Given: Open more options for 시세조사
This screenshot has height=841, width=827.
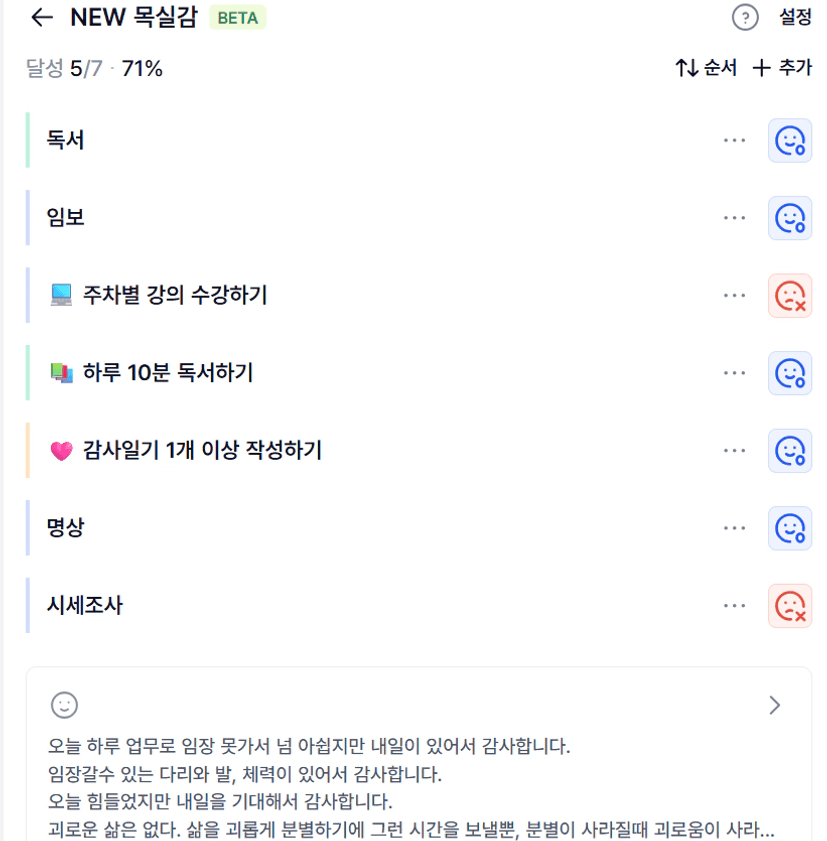Looking at the screenshot, I should tap(734, 606).
